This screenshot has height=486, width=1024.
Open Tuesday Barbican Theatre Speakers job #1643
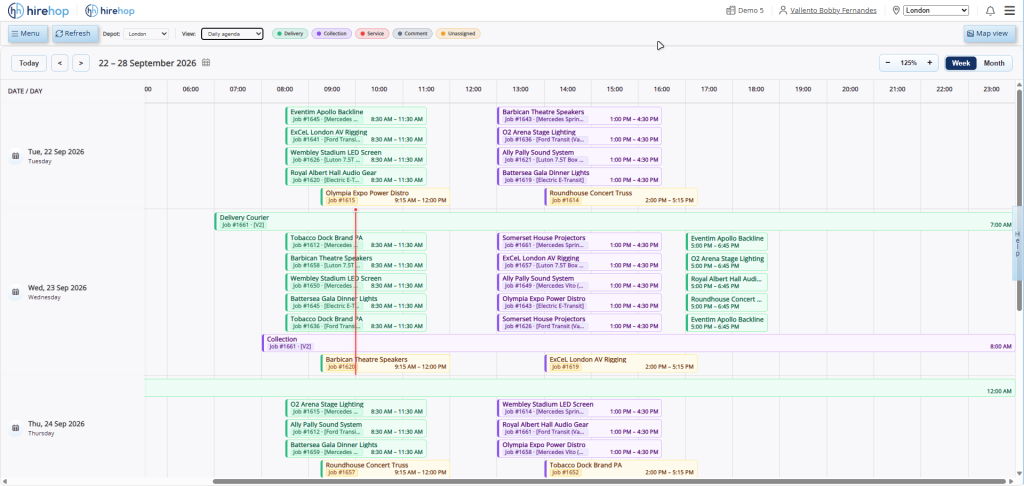579,116
